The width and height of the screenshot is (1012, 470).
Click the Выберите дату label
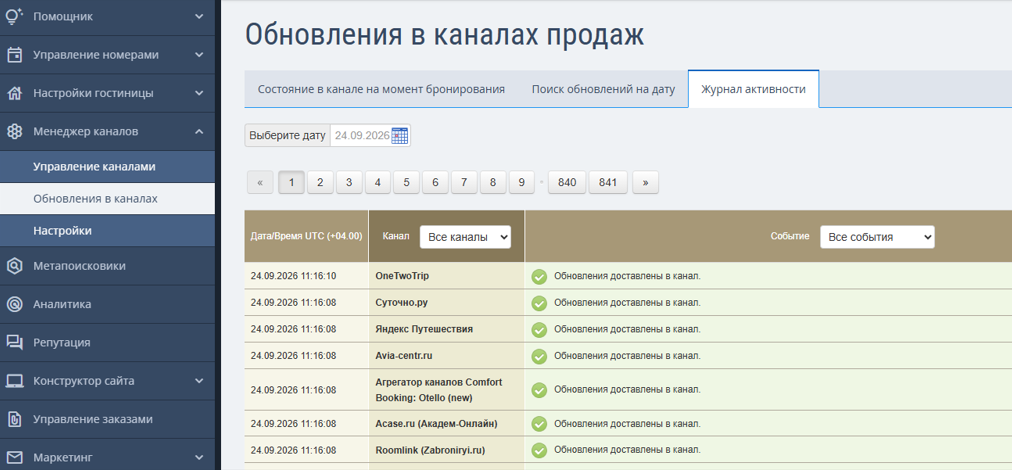287,136
